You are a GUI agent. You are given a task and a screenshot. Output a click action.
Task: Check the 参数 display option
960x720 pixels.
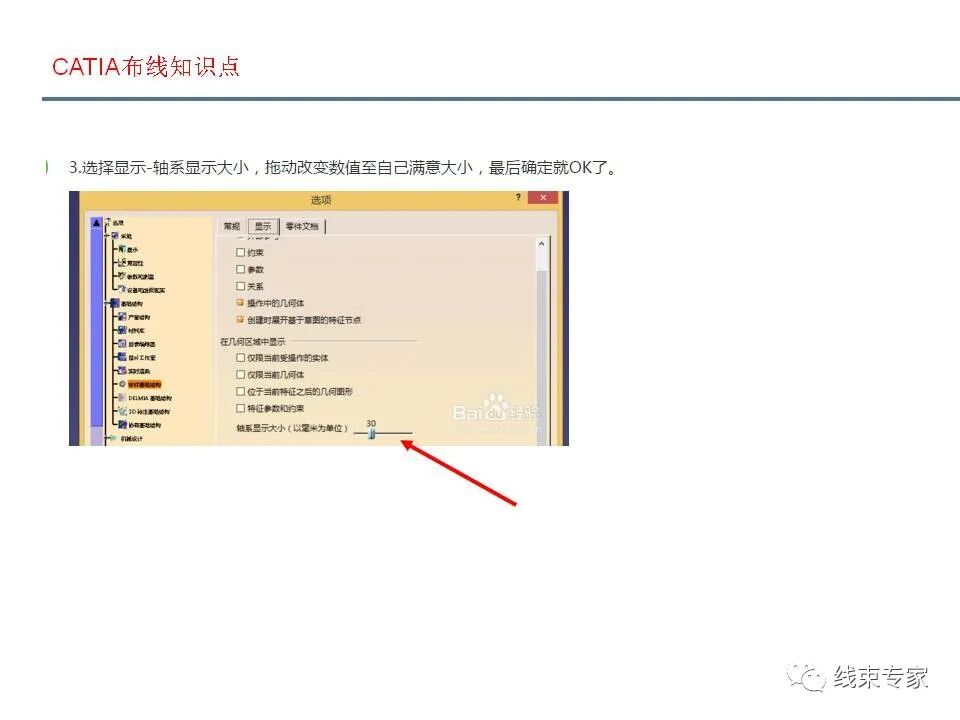coord(238,269)
